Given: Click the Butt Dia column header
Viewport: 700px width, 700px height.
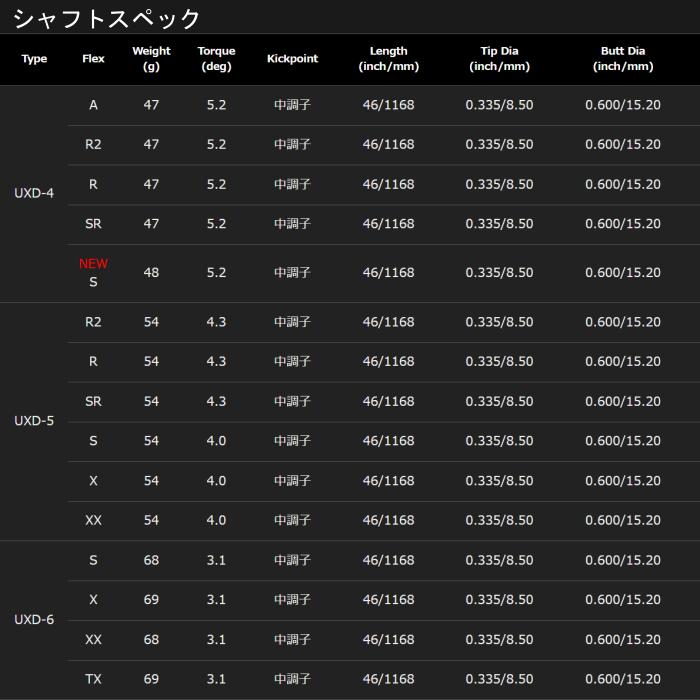Looking at the screenshot, I should click(x=623, y=58).
